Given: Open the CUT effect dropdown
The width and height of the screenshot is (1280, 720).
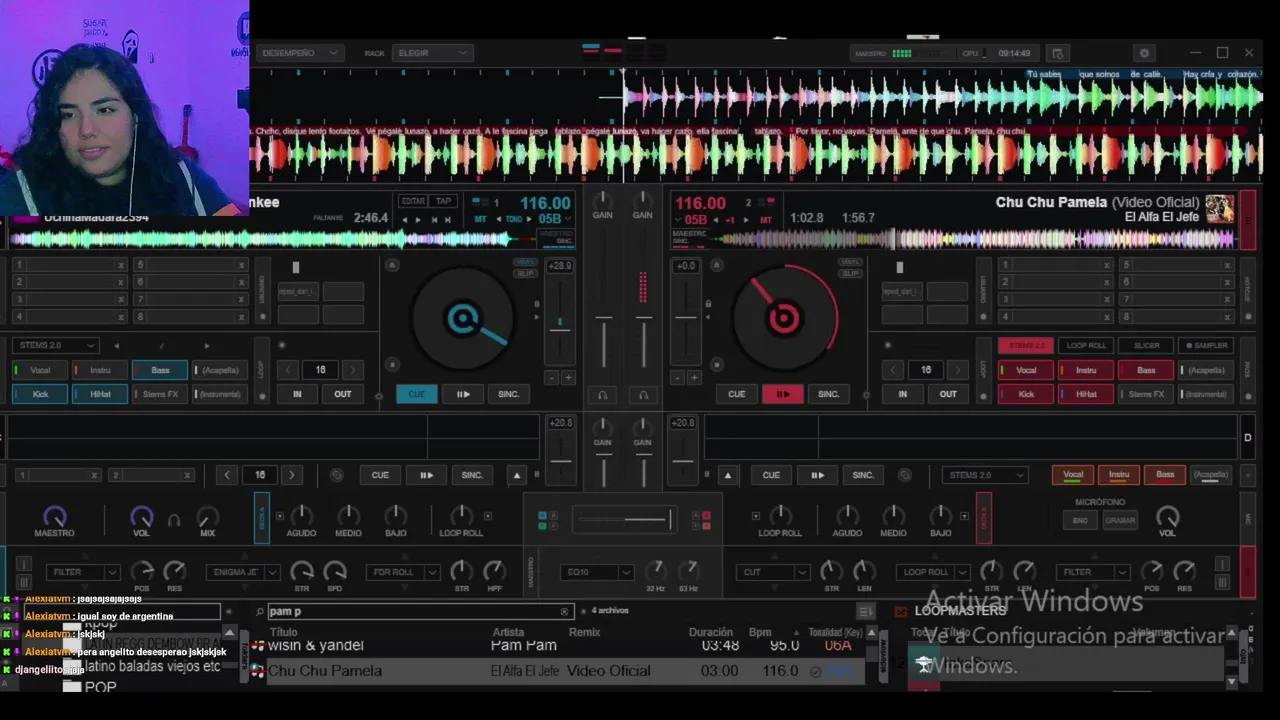Looking at the screenshot, I should [773, 572].
